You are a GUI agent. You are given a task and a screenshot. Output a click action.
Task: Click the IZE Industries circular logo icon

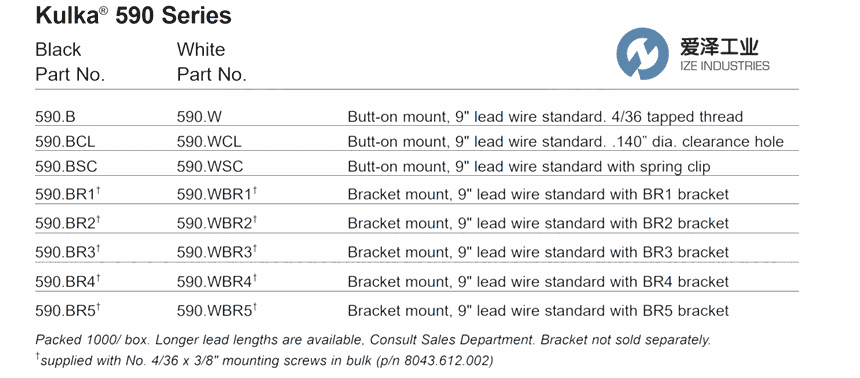click(642, 54)
